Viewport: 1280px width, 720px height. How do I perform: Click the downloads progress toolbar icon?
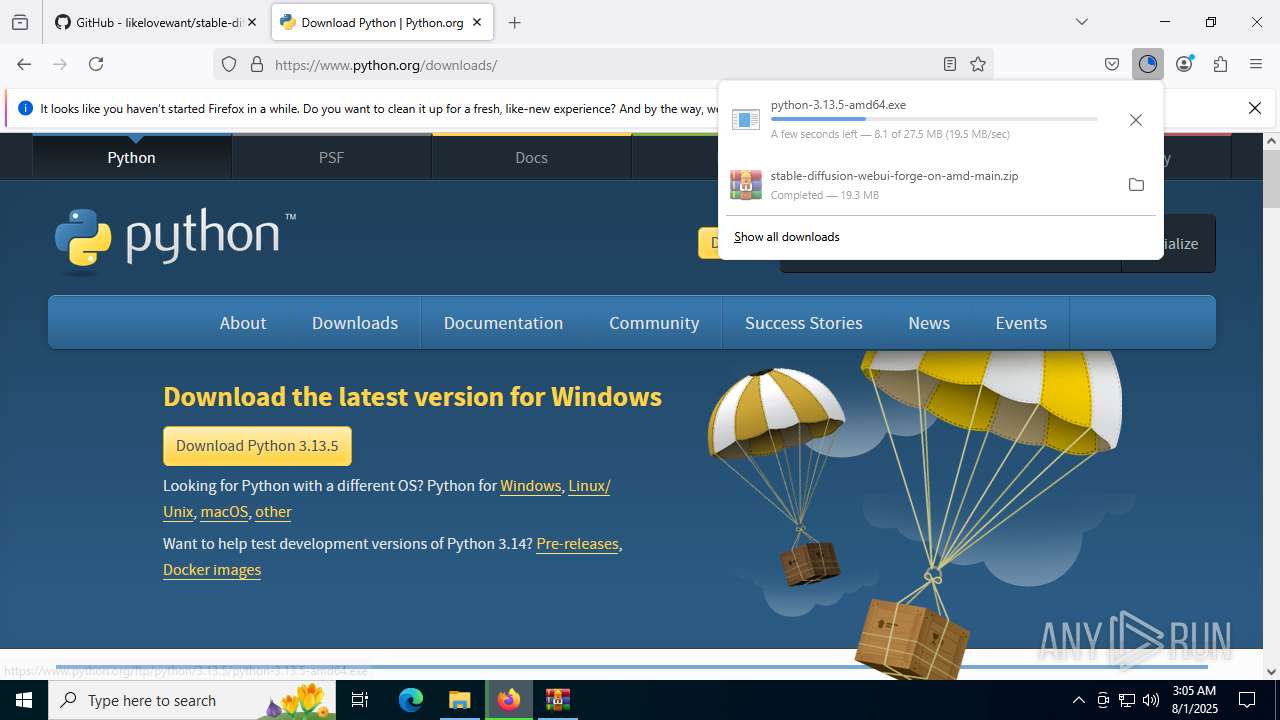click(1148, 64)
